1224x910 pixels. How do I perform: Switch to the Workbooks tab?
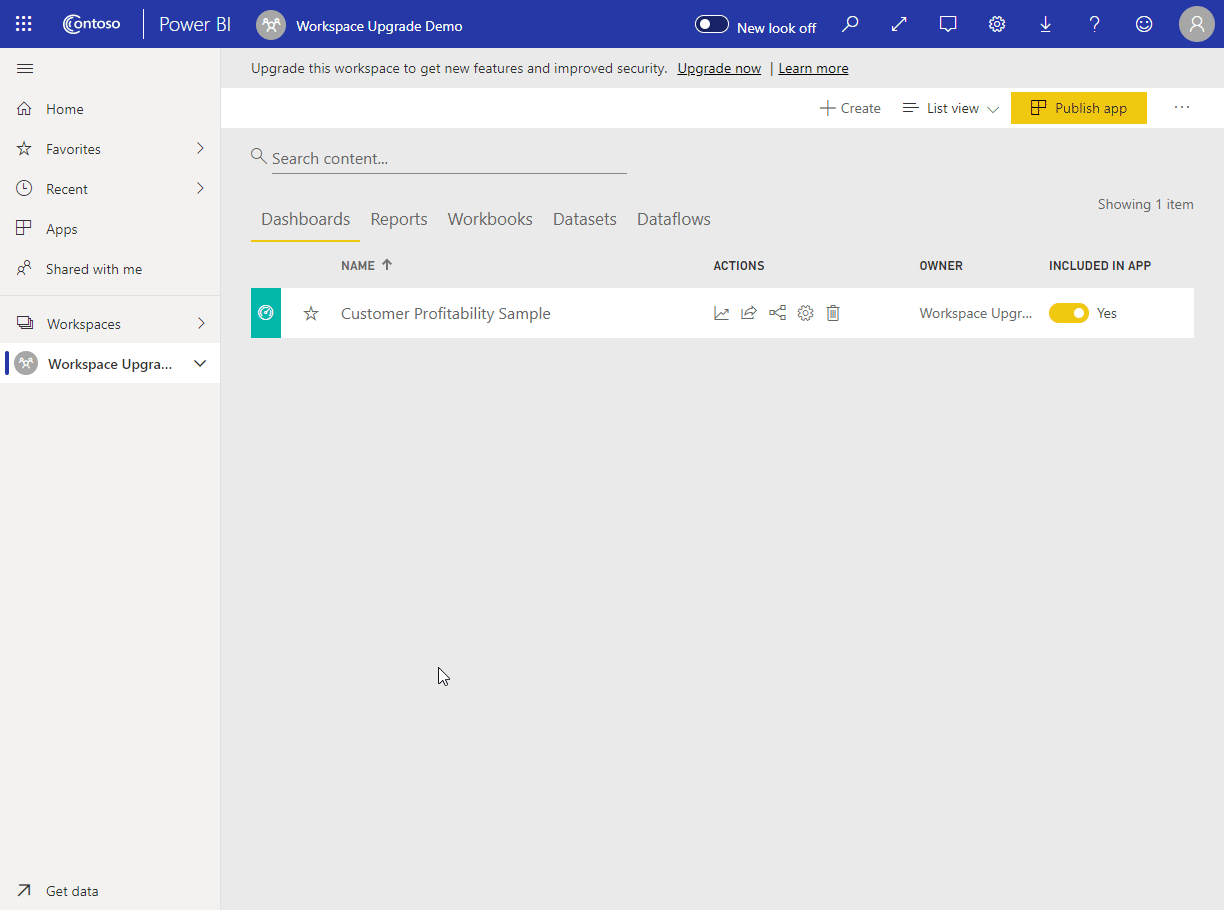490,219
